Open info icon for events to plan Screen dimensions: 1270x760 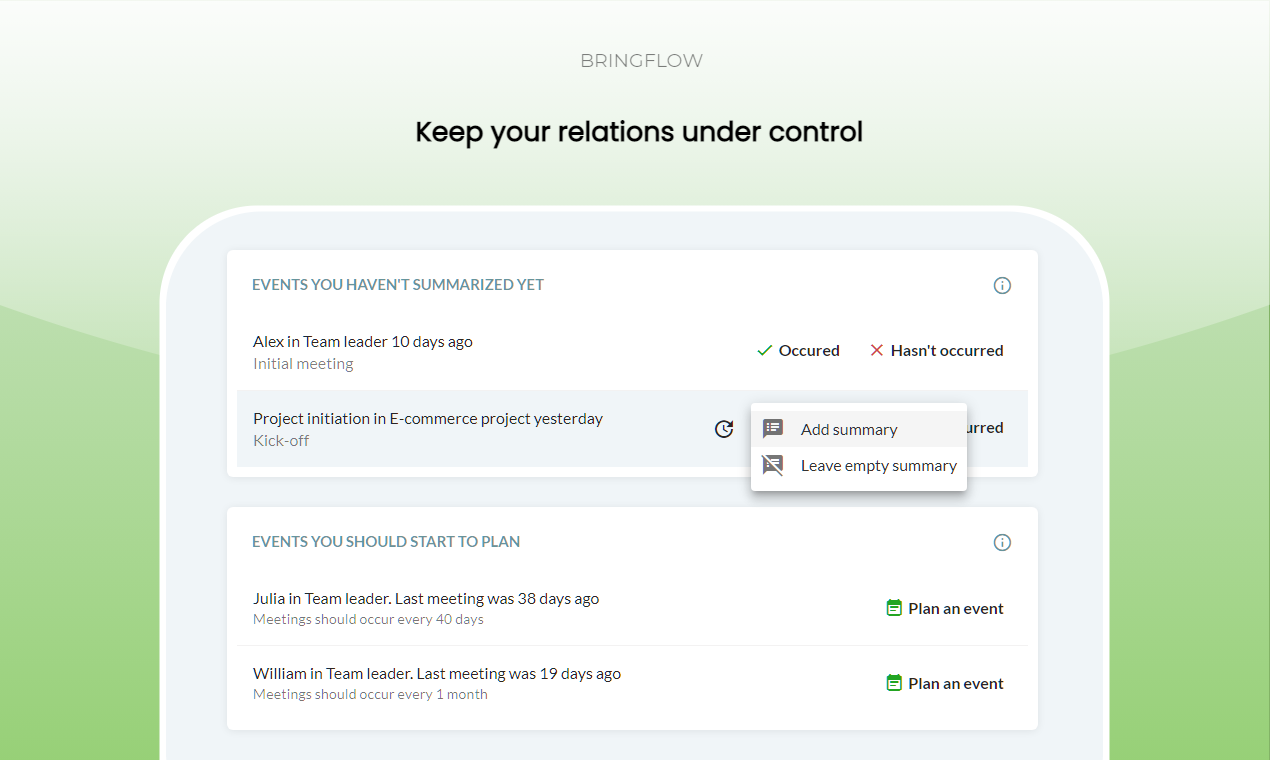pos(1002,542)
